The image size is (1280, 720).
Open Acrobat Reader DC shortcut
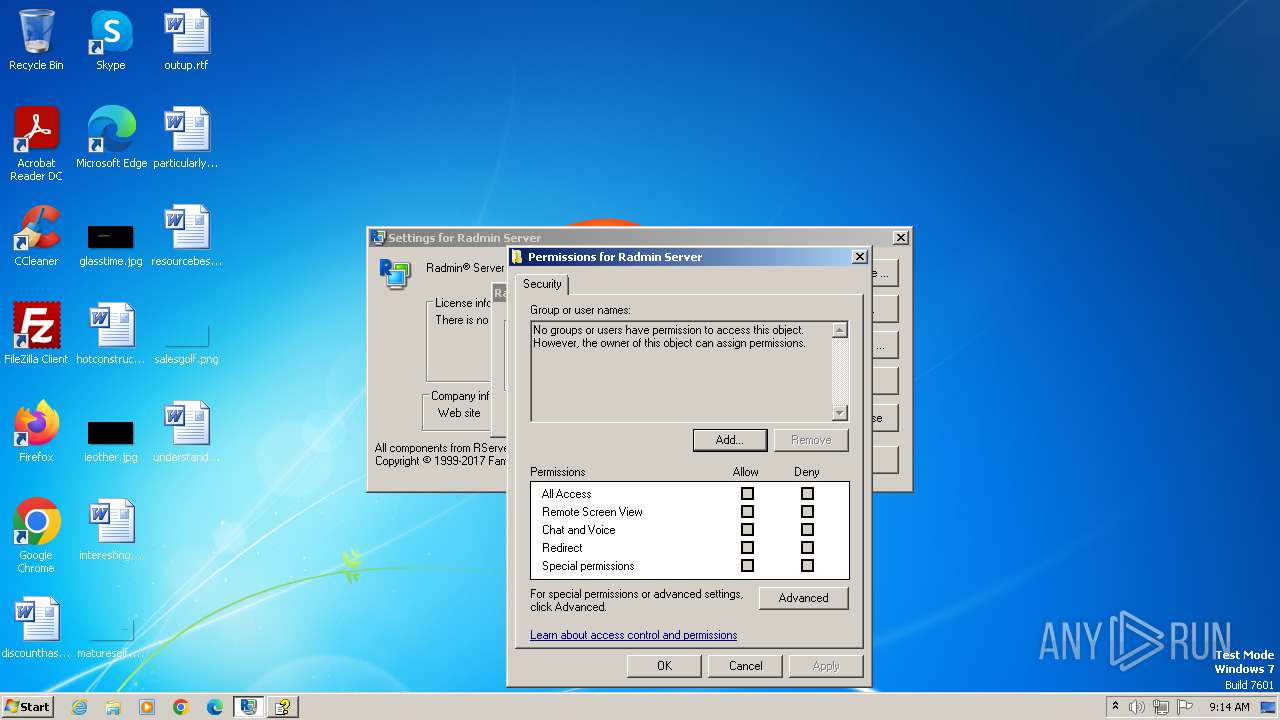coord(36,143)
